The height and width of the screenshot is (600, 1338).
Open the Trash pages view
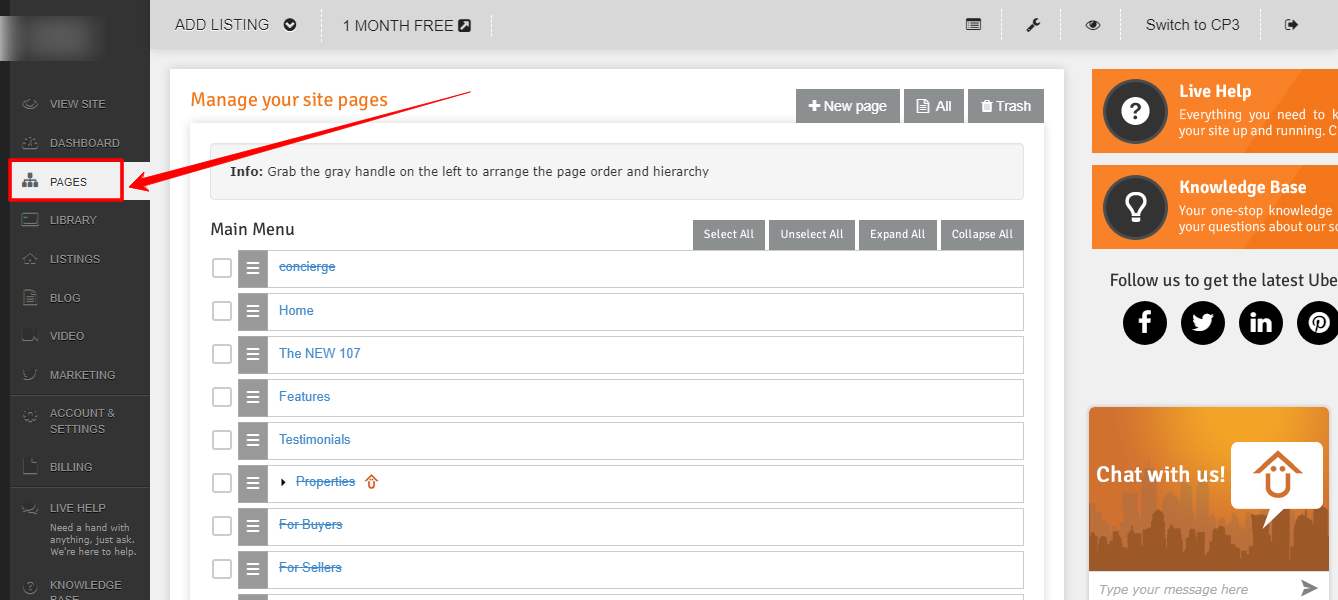point(1005,106)
